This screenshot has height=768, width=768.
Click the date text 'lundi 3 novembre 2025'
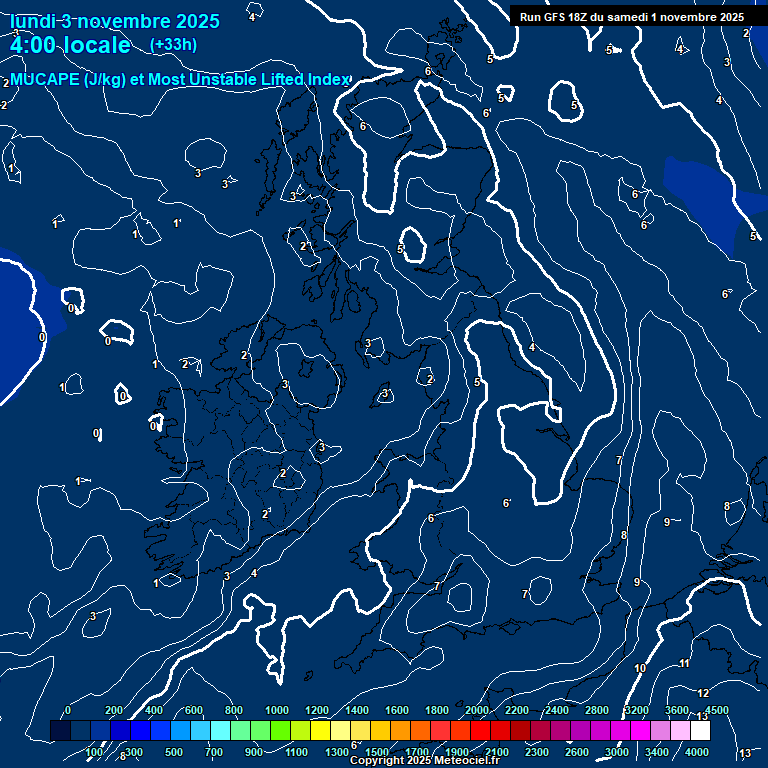pos(115,22)
